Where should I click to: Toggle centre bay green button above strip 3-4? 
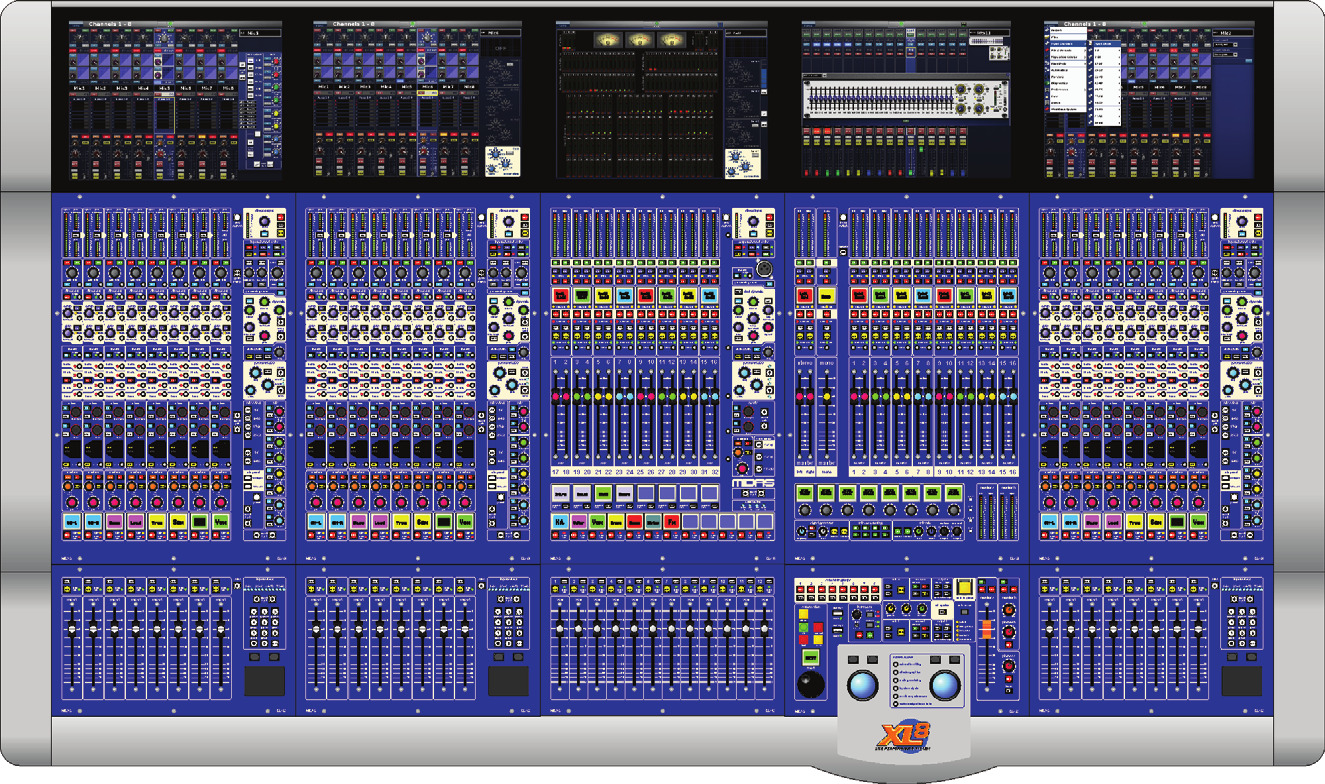[582, 296]
